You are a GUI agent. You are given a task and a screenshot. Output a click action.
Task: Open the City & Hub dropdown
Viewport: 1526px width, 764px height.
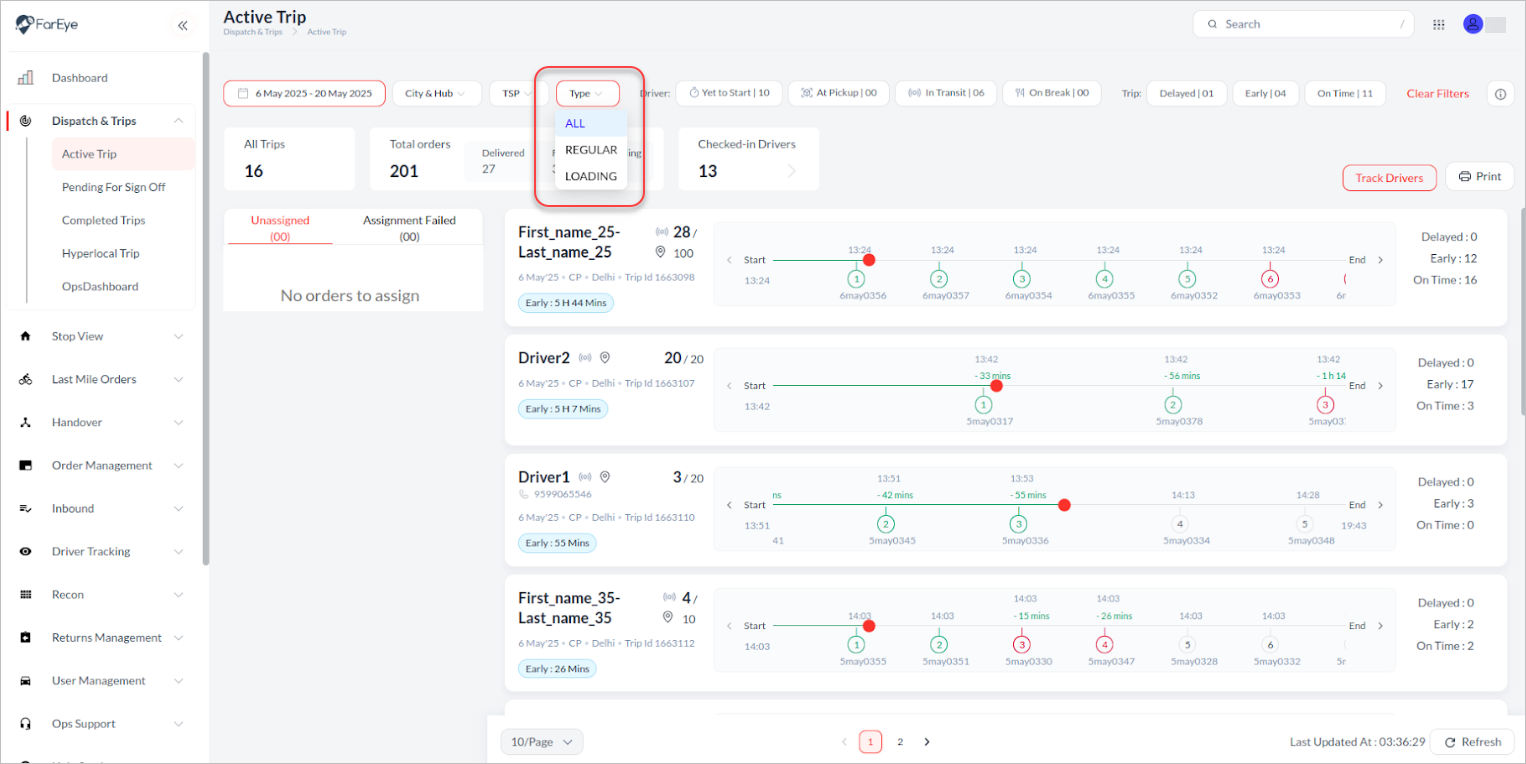tap(436, 93)
